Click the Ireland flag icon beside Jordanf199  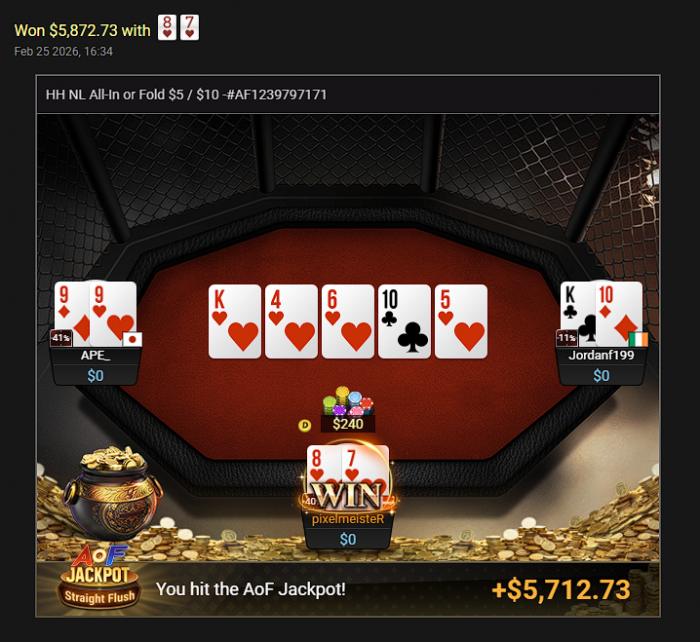[x=638, y=339]
